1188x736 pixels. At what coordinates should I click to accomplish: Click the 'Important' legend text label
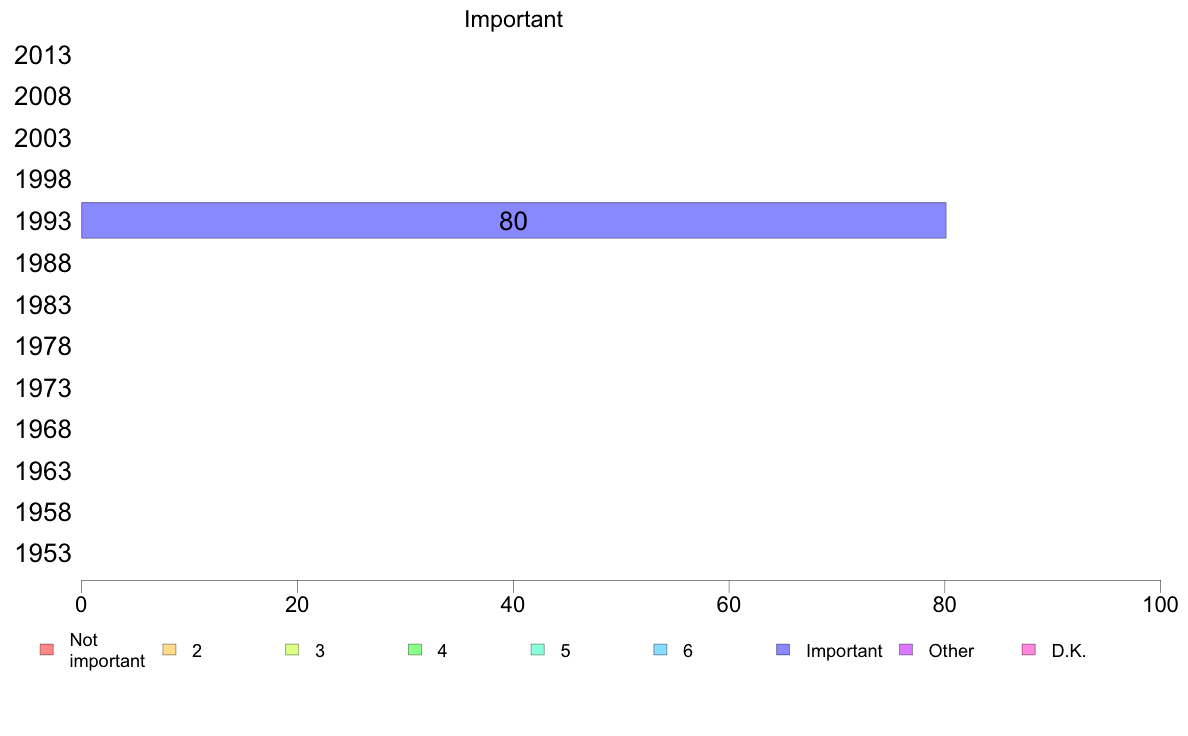(844, 651)
